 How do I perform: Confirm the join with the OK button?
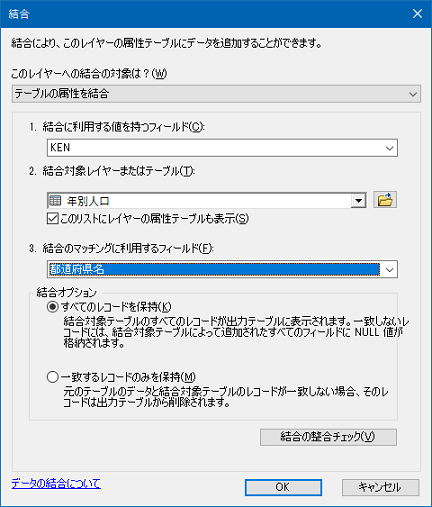[283, 487]
